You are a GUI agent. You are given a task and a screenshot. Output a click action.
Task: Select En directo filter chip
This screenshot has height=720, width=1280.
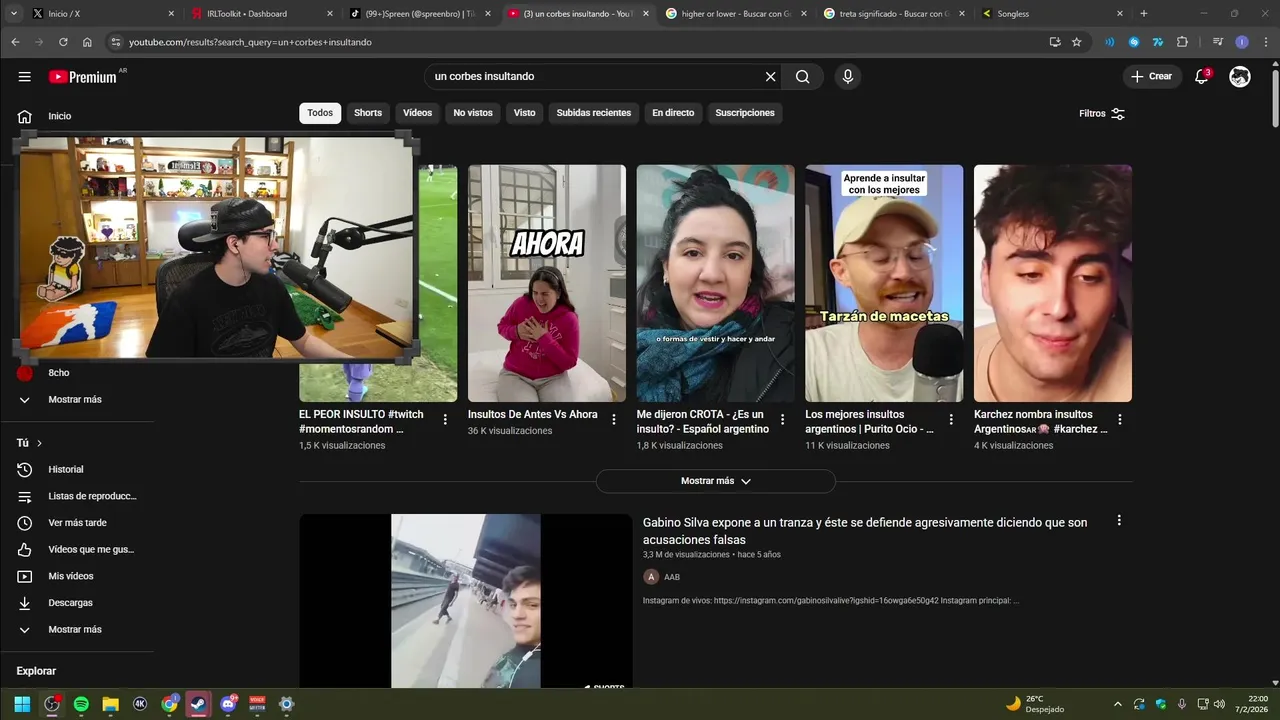673,113
